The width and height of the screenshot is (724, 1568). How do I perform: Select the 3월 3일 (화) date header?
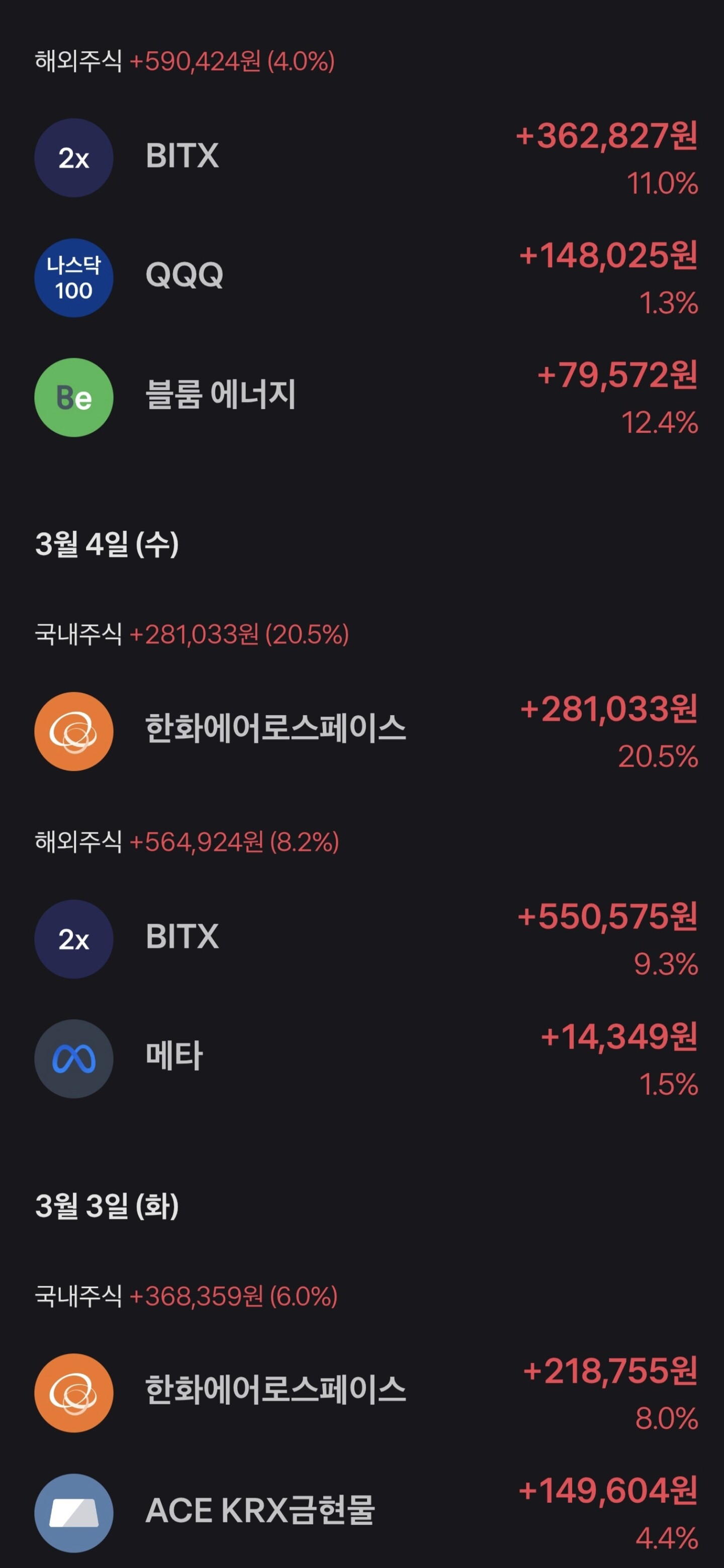(107, 1205)
